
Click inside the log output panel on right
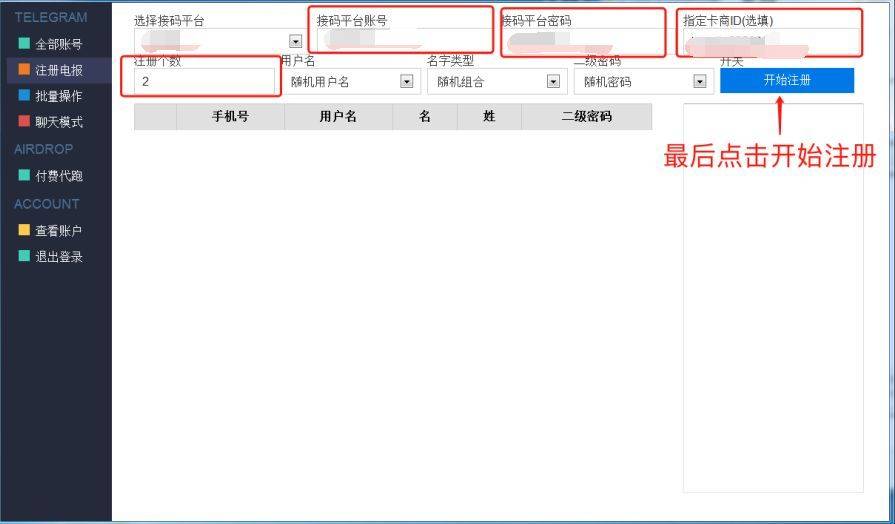click(x=773, y=297)
